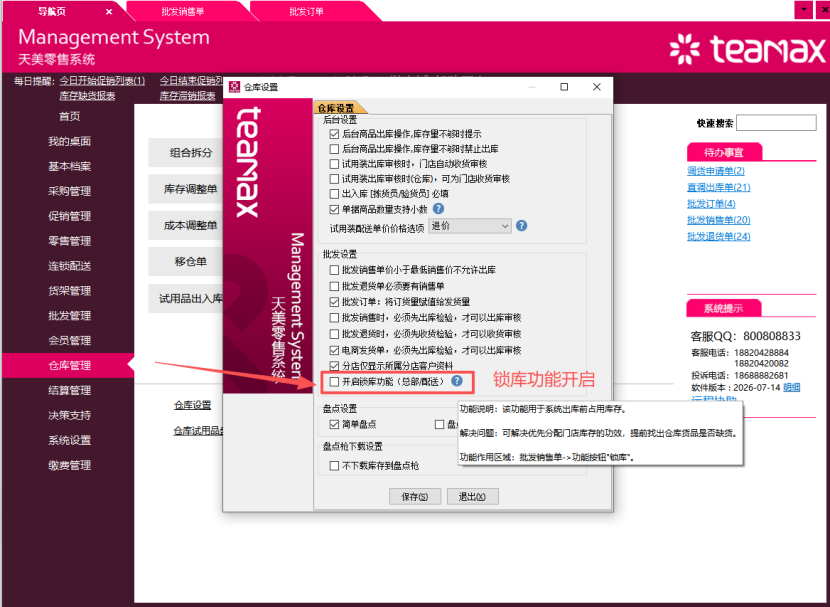The height and width of the screenshot is (607, 830).
Task: Click the 退出(X) button
Action: click(472, 496)
